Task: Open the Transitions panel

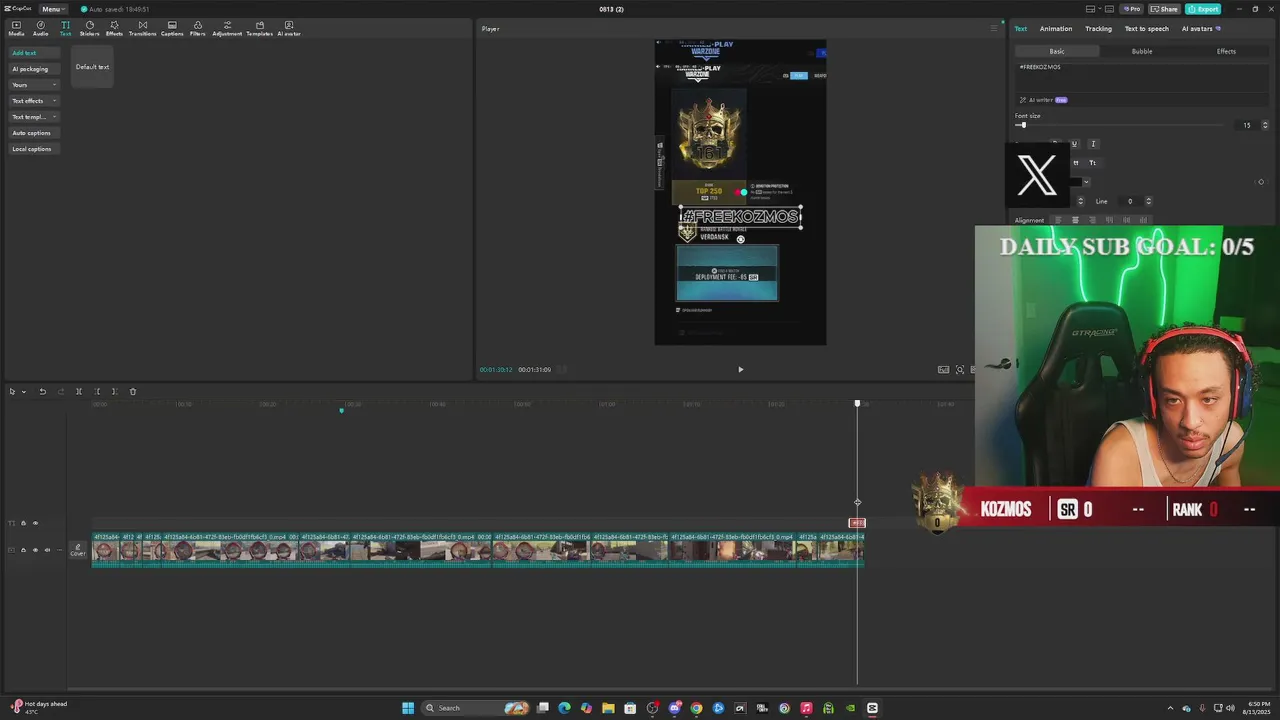Action: pyautogui.click(x=142, y=28)
